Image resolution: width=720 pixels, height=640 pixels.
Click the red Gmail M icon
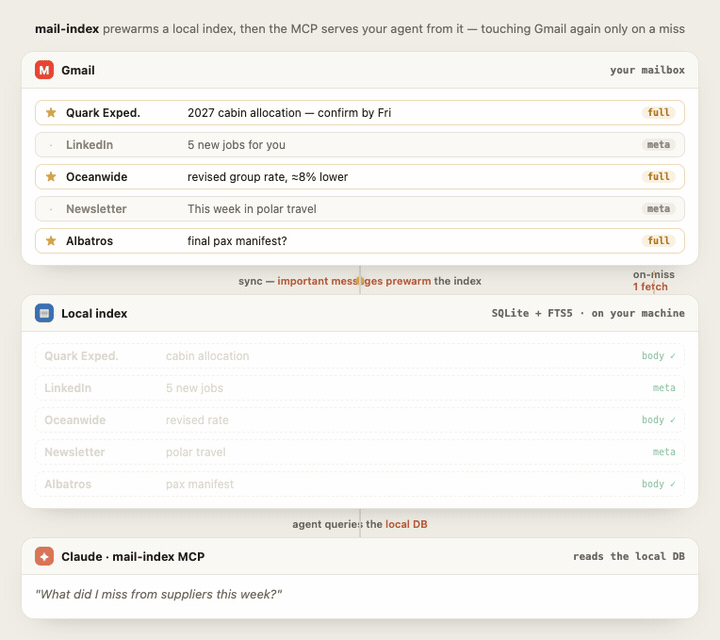click(x=44, y=70)
